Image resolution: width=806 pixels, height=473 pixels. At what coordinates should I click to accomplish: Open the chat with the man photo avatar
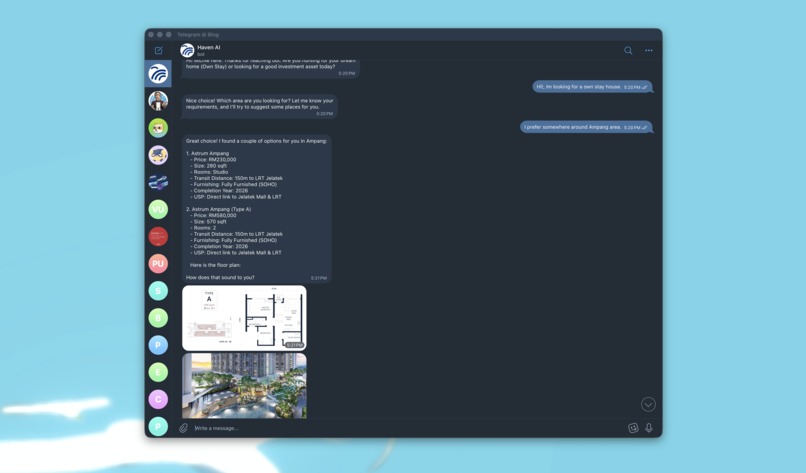point(158,101)
